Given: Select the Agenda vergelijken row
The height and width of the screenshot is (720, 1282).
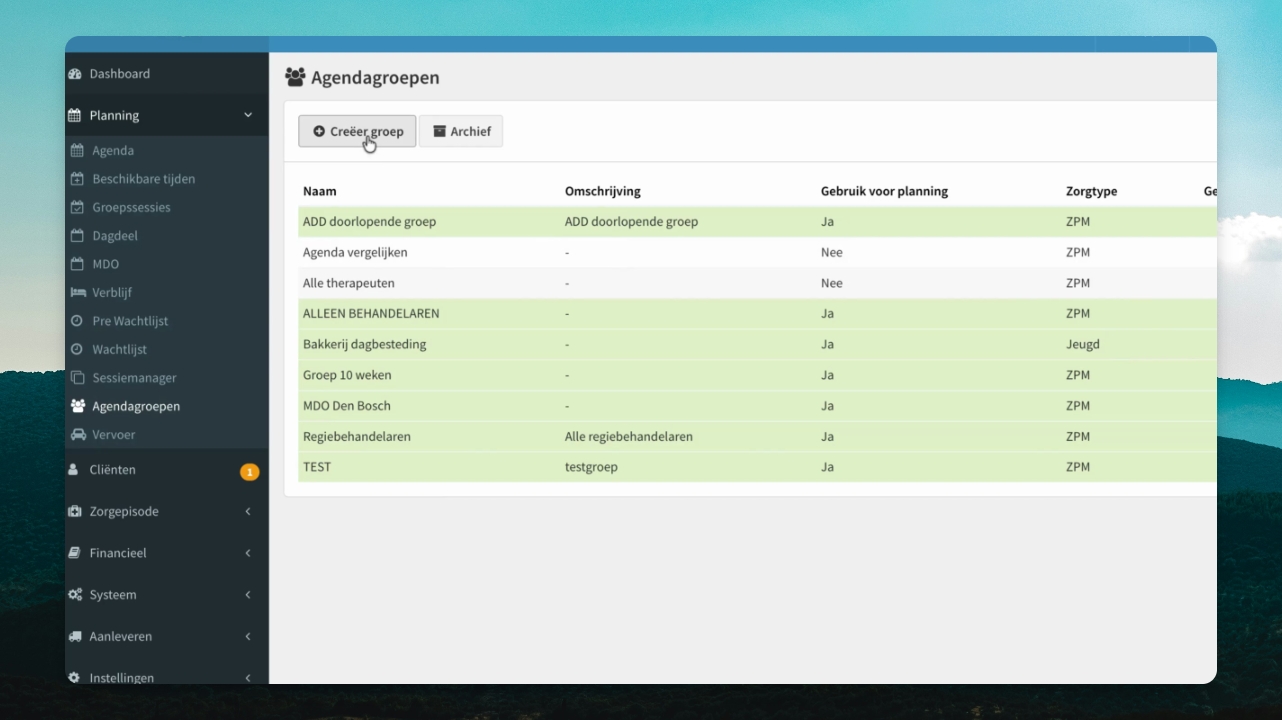Looking at the screenshot, I should (757, 253).
